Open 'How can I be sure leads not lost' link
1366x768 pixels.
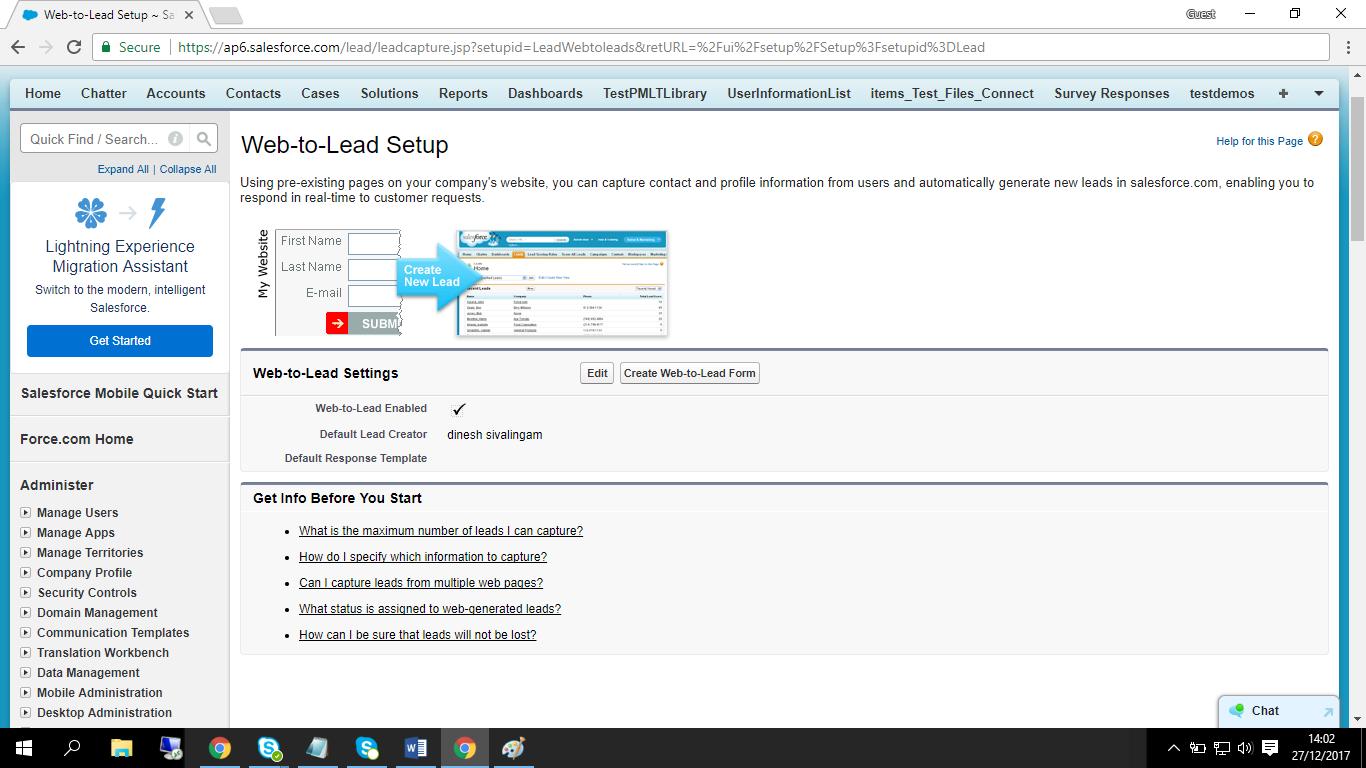418,635
